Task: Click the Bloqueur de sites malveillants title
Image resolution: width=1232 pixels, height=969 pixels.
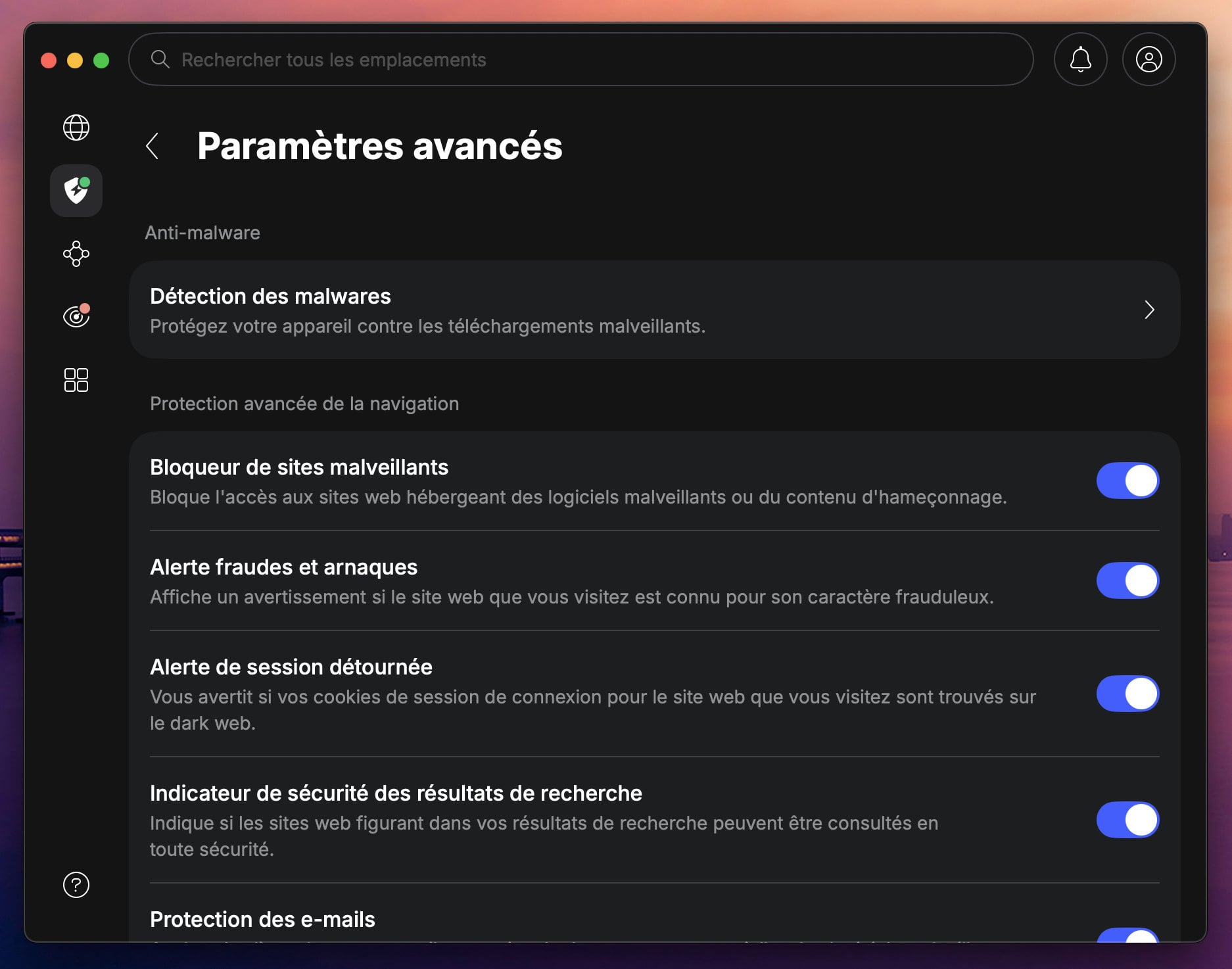Action: pyautogui.click(x=299, y=467)
